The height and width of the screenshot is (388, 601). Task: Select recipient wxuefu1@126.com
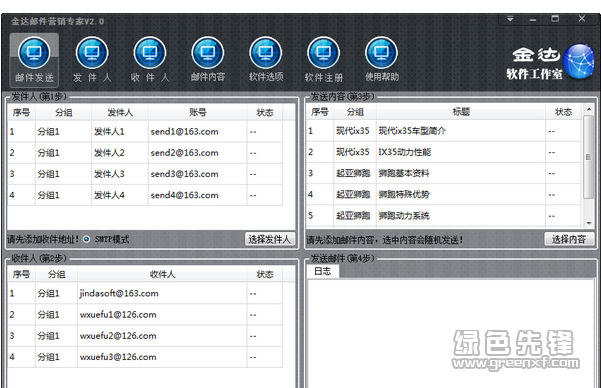(x=118, y=315)
